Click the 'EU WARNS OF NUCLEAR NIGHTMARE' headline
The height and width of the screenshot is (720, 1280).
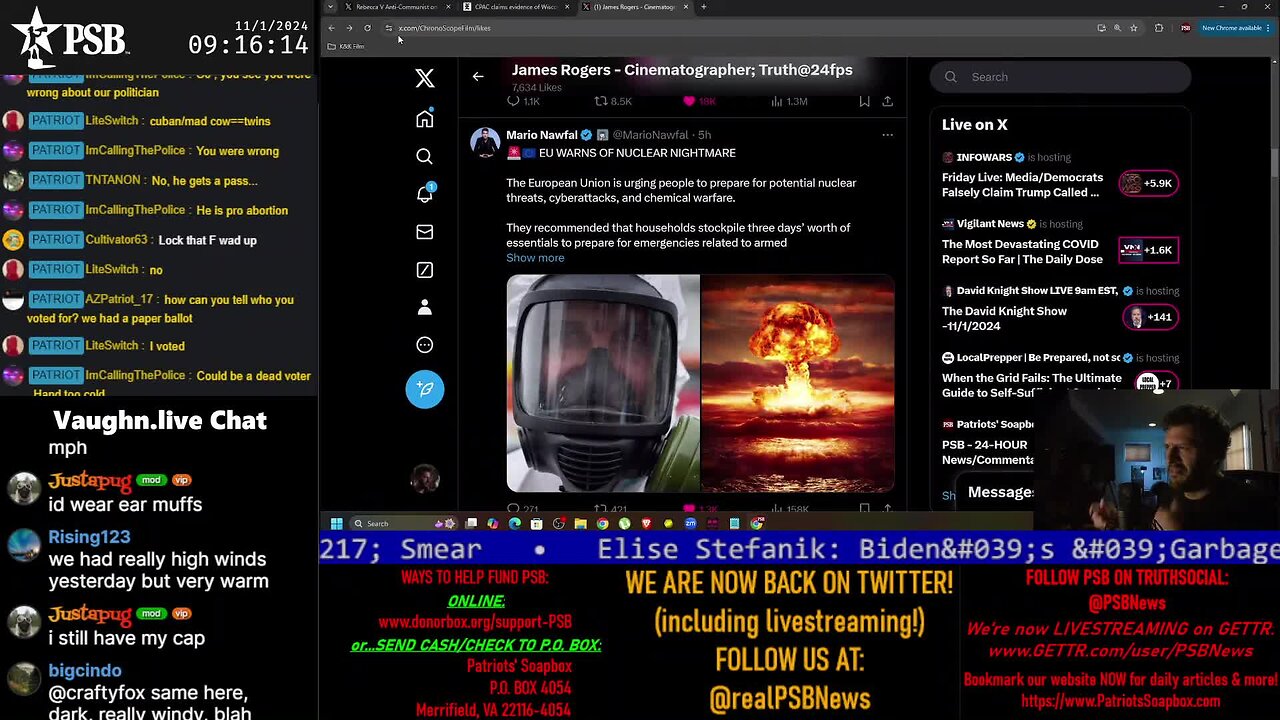[x=637, y=153]
